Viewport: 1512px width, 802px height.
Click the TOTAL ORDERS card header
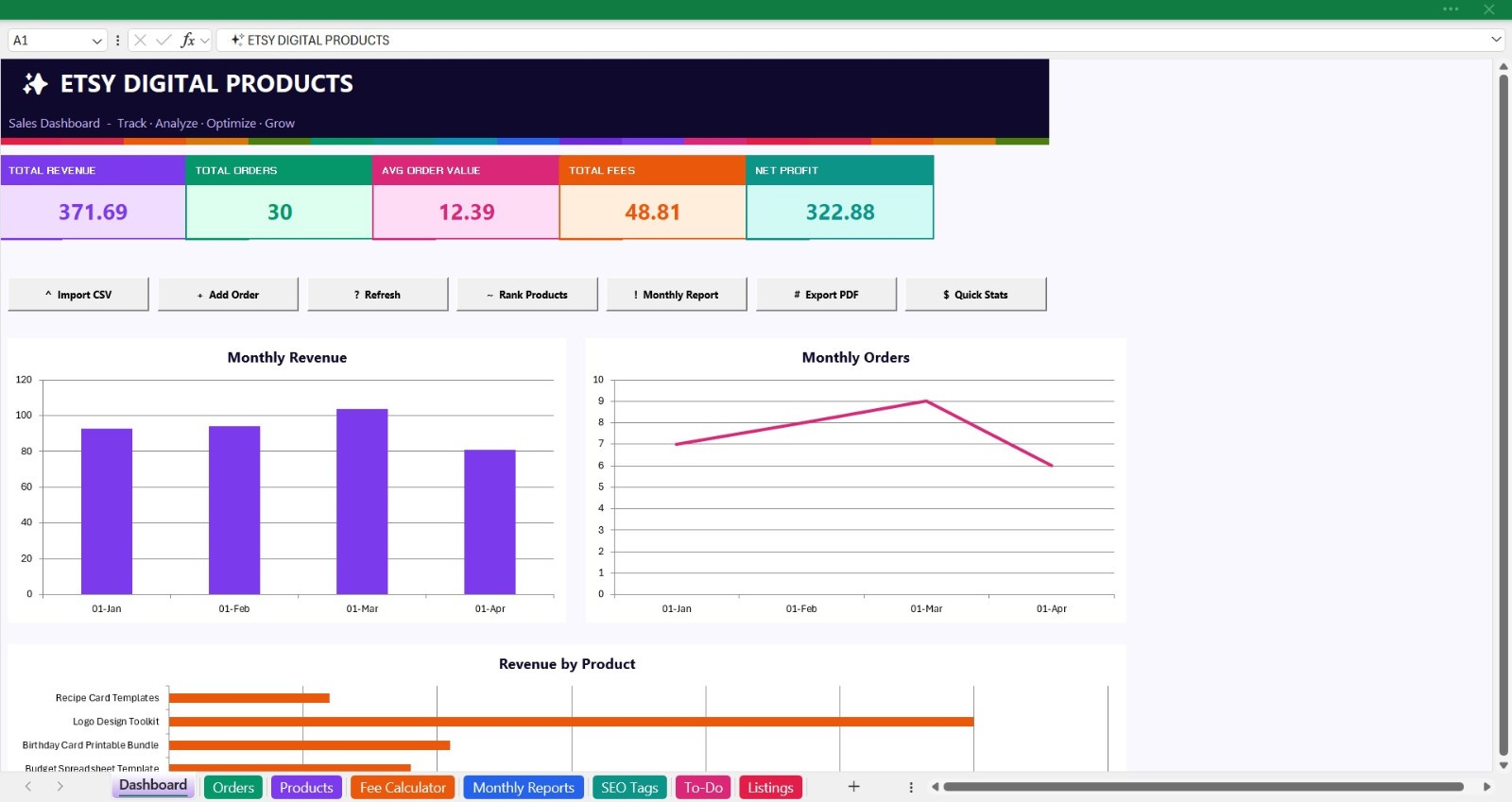coord(280,170)
